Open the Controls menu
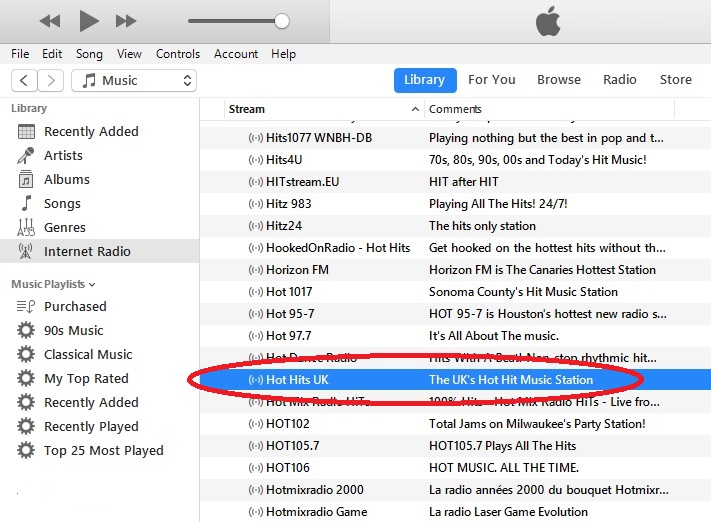This screenshot has width=711, height=522. 178,54
